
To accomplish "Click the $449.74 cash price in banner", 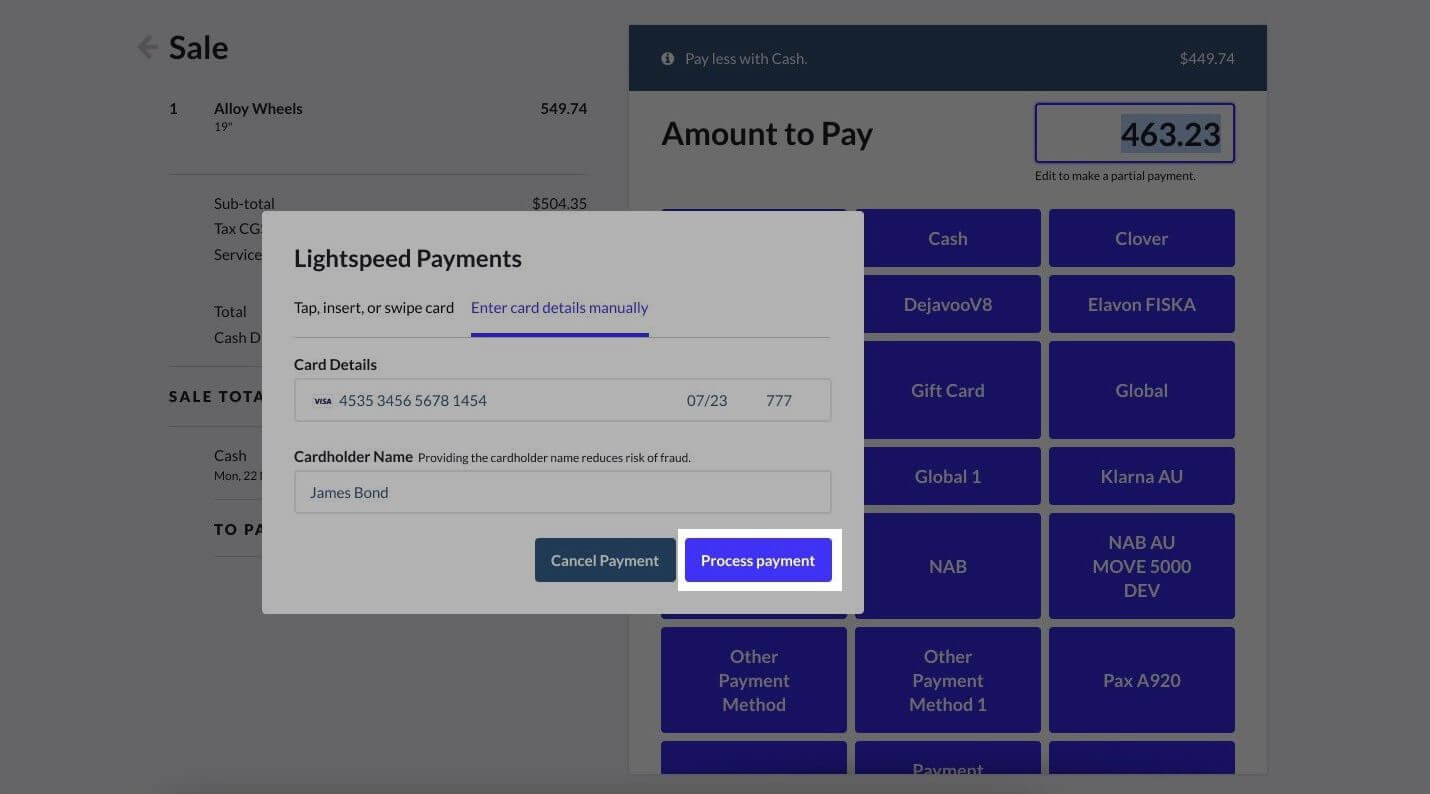I will 1207,59.
